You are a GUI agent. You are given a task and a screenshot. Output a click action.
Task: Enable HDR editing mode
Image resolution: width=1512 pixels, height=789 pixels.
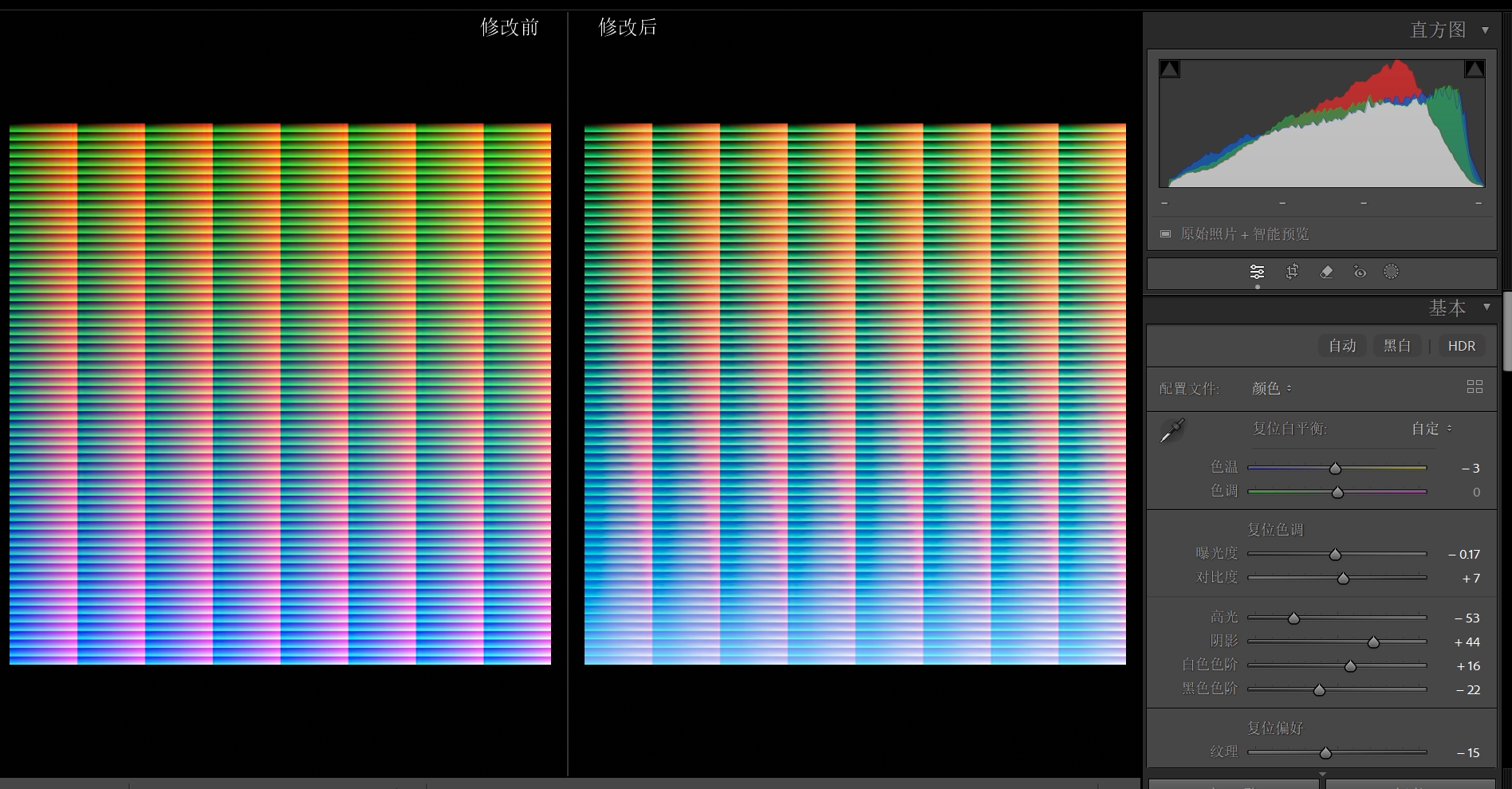[1461, 346]
